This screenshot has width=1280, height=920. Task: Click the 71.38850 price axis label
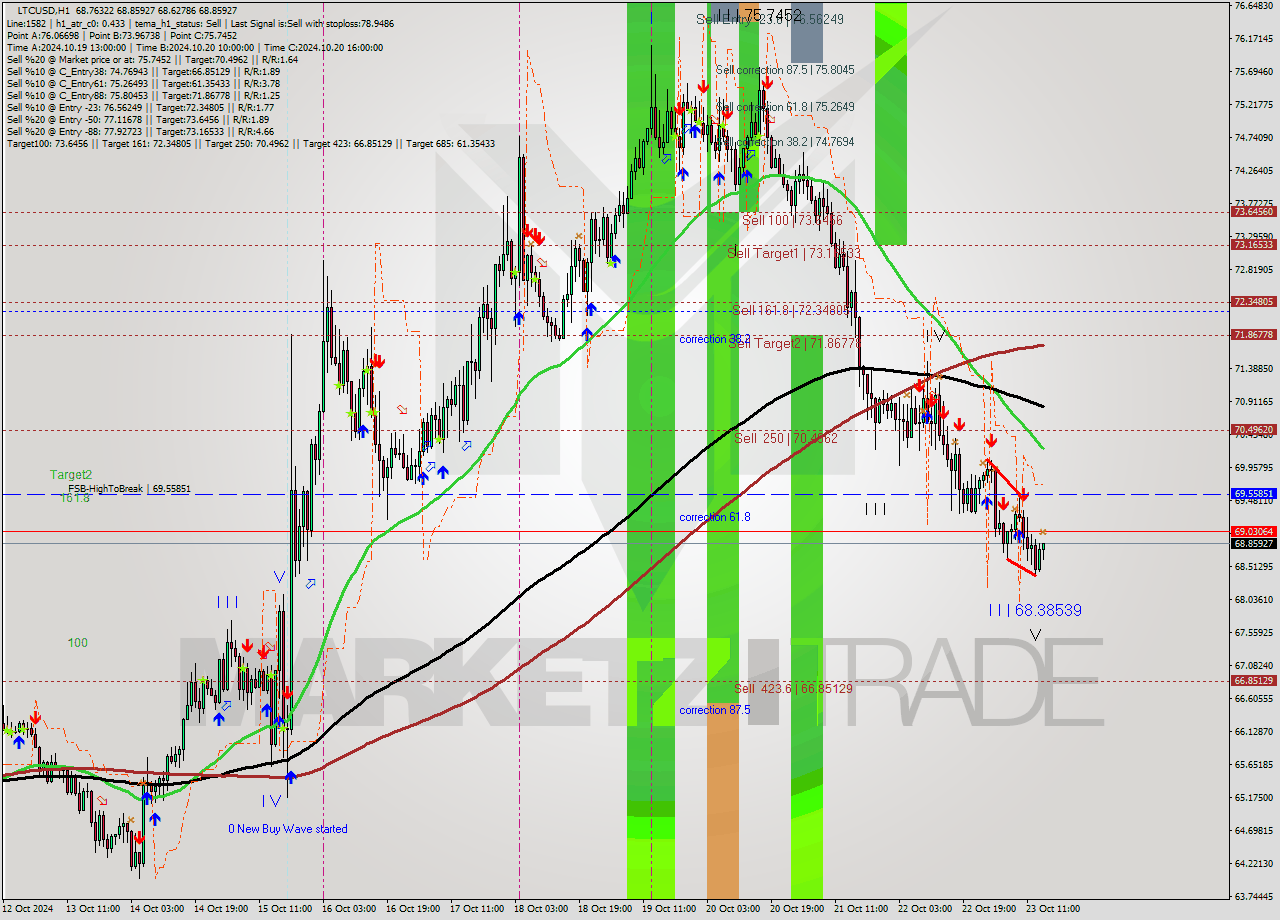[x=1253, y=369]
